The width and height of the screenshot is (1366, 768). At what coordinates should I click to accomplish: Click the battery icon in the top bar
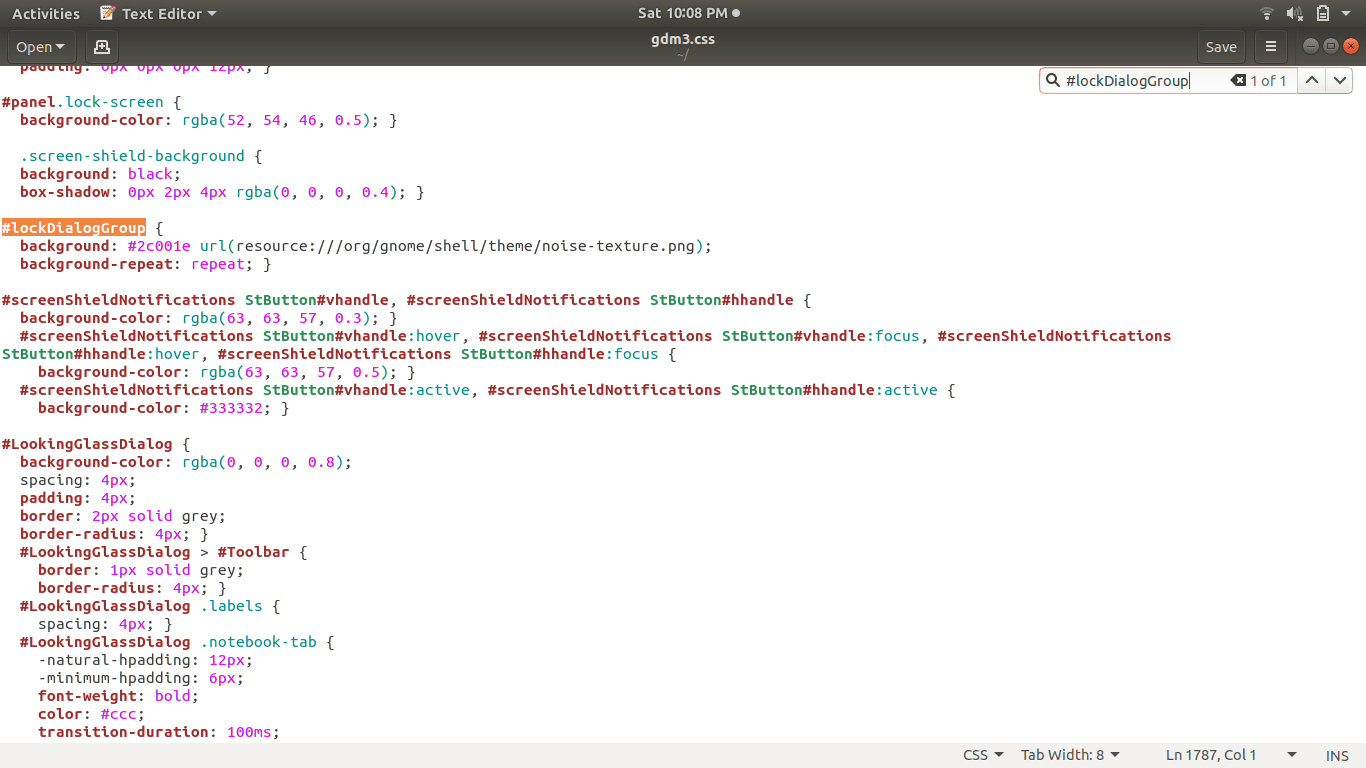pos(1322,13)
